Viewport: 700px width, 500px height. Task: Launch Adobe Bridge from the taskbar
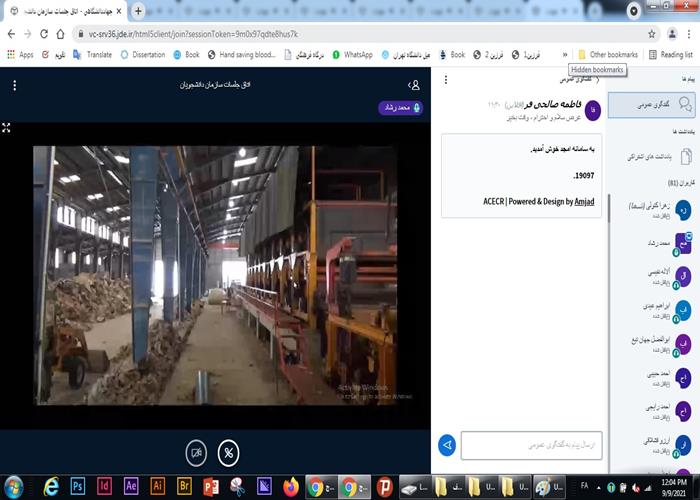pos(184,487)
